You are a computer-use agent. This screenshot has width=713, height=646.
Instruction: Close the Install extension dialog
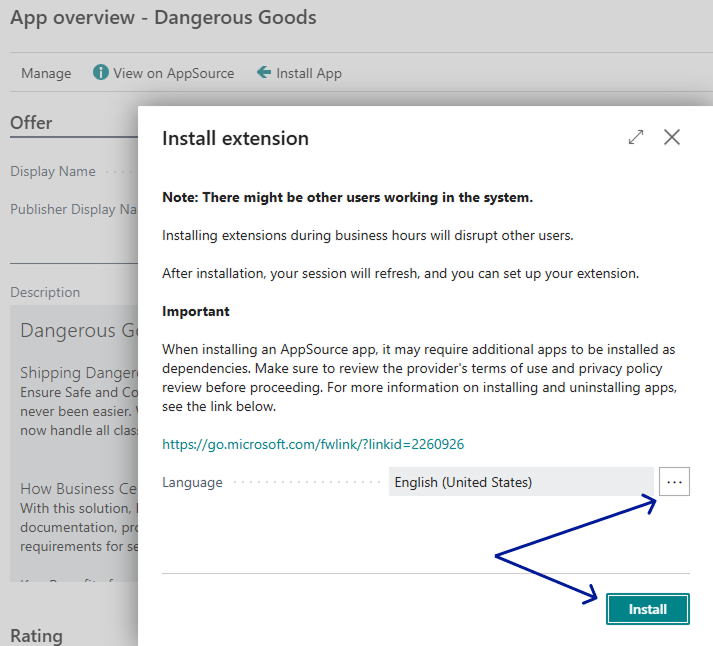672,138
